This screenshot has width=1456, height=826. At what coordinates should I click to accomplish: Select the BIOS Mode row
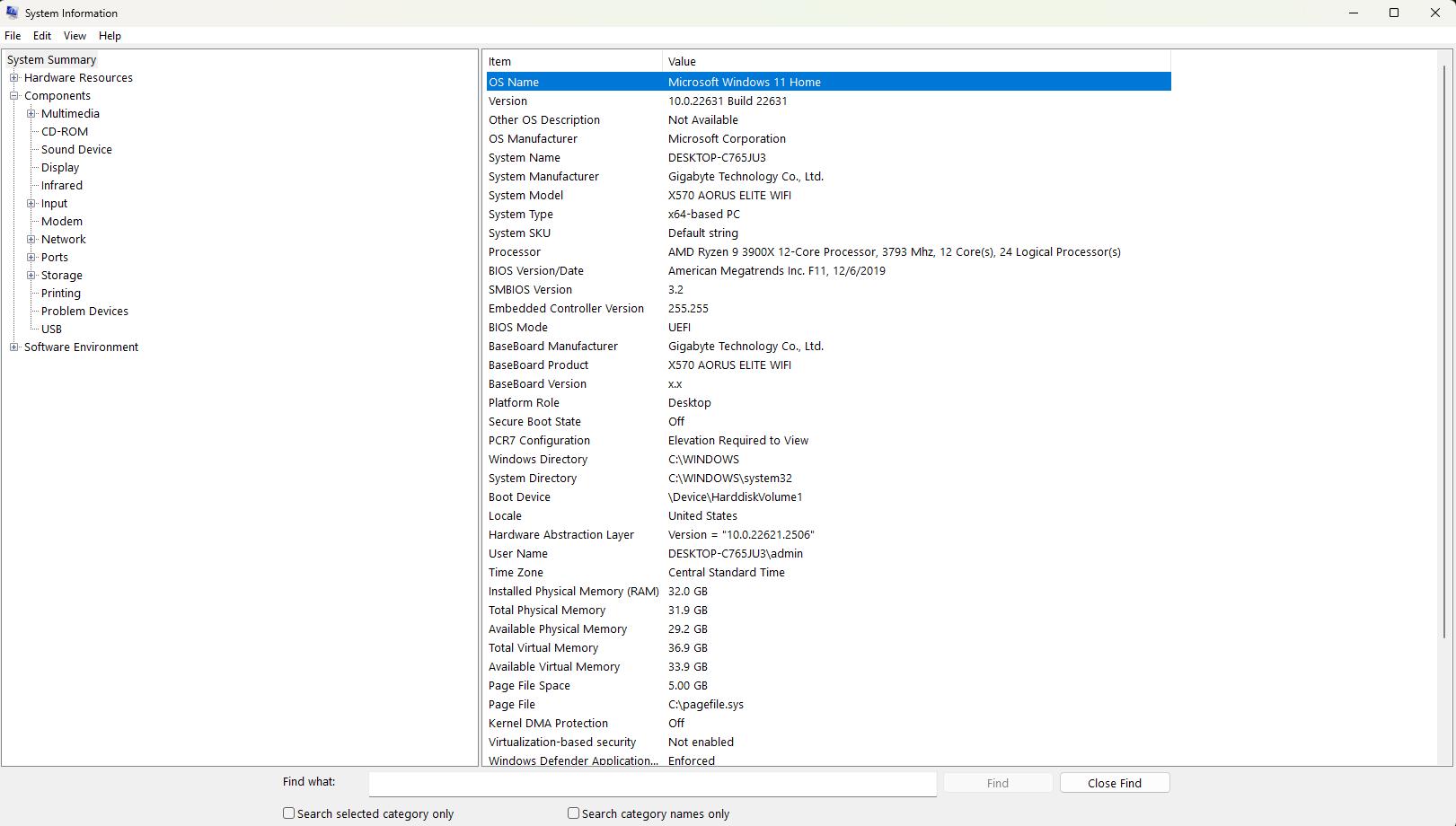828,327
